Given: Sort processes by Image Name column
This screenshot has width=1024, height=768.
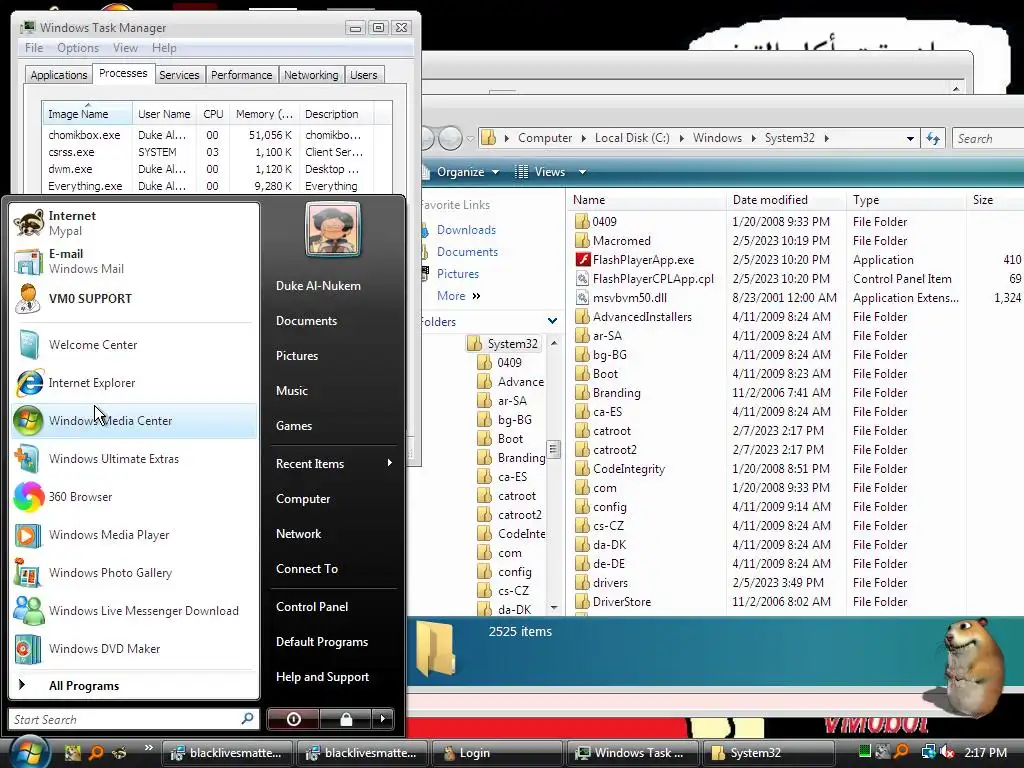Looking at the screenshot, I should (88, 114).
